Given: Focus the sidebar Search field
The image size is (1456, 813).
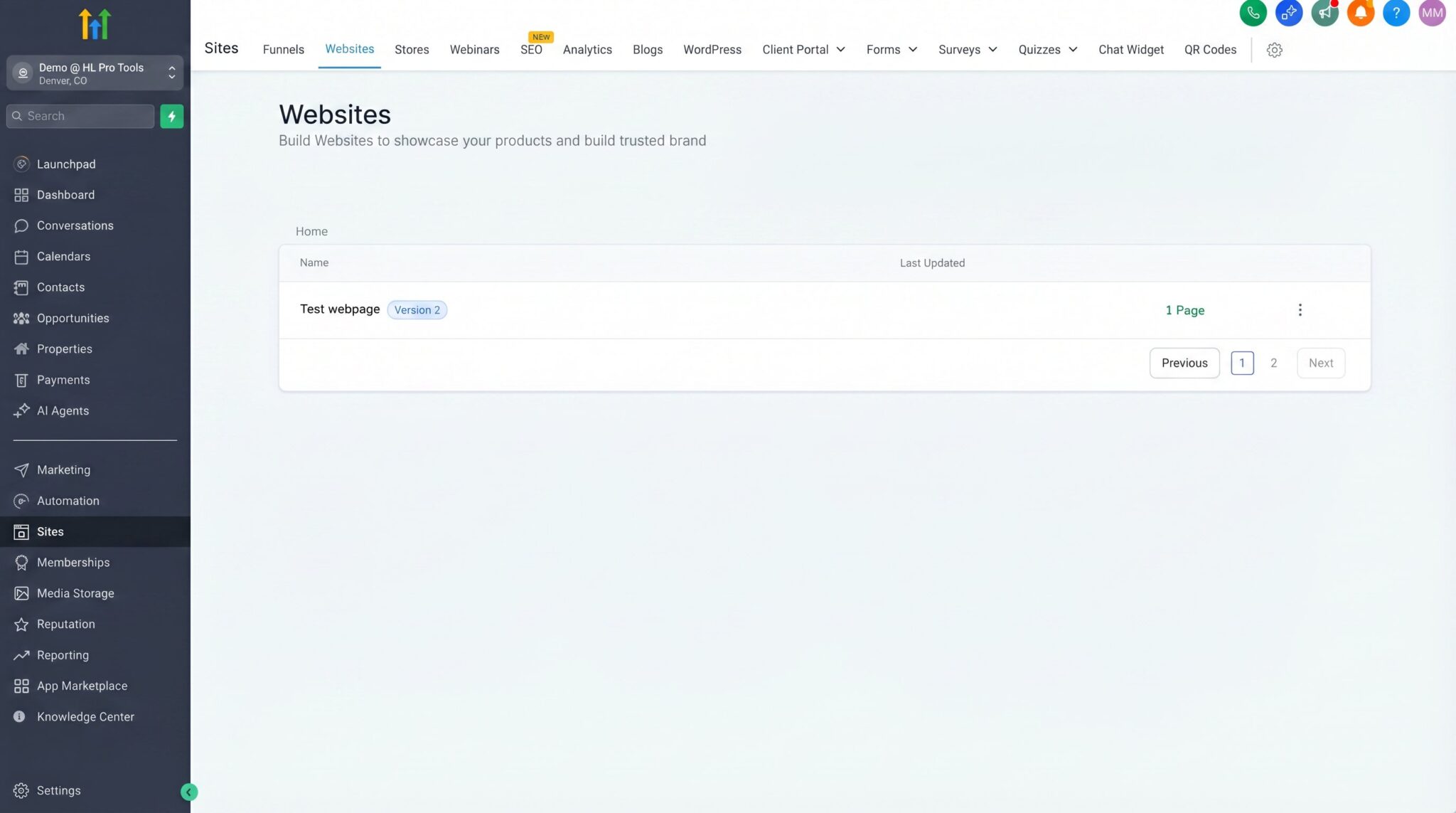Looking at the screenshot, I should pos(80,116).
